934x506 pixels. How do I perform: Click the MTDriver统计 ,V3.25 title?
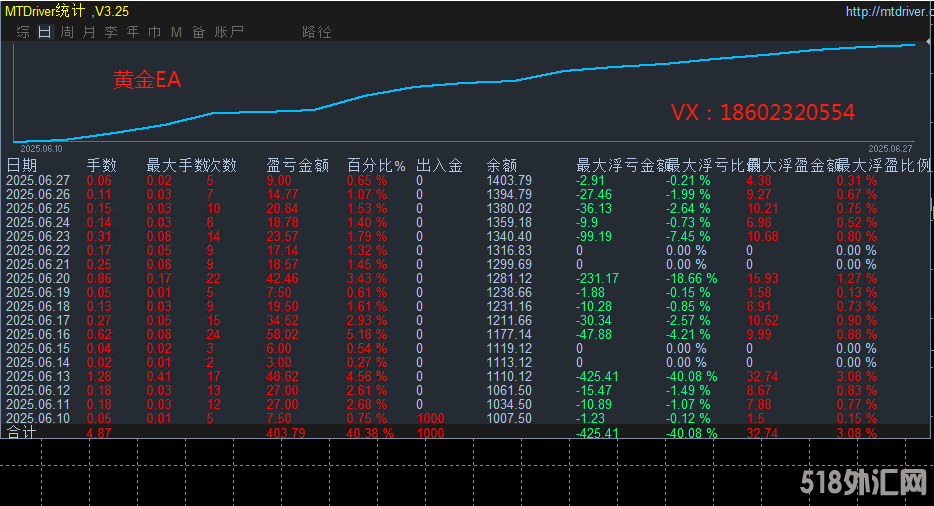[67, 11]
